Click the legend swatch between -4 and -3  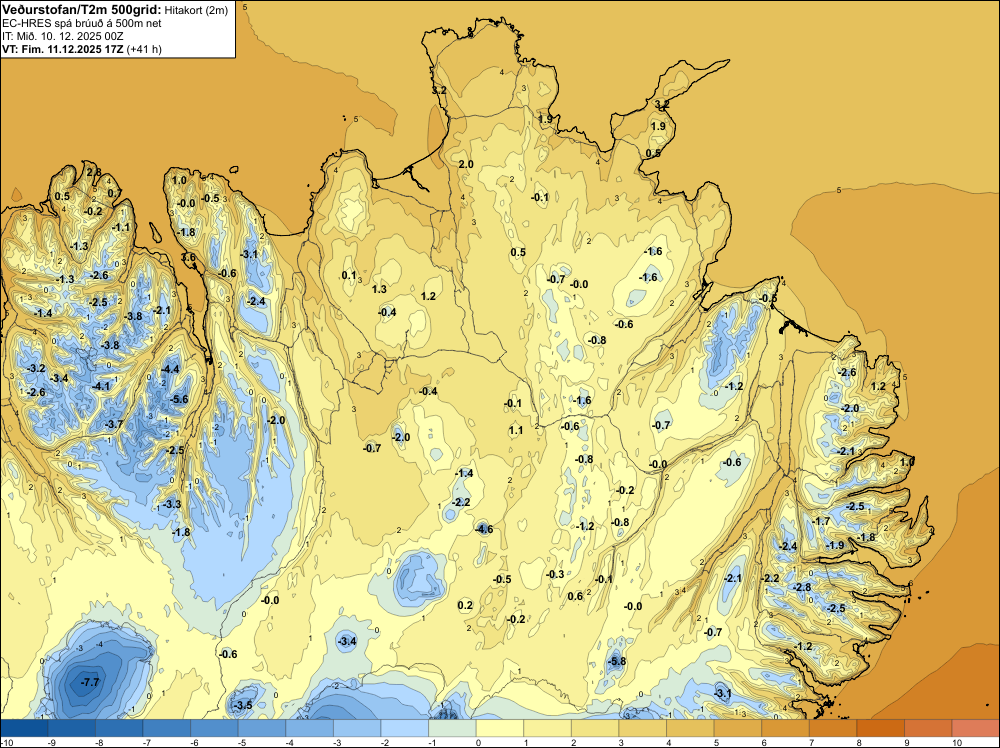point(309,728)
